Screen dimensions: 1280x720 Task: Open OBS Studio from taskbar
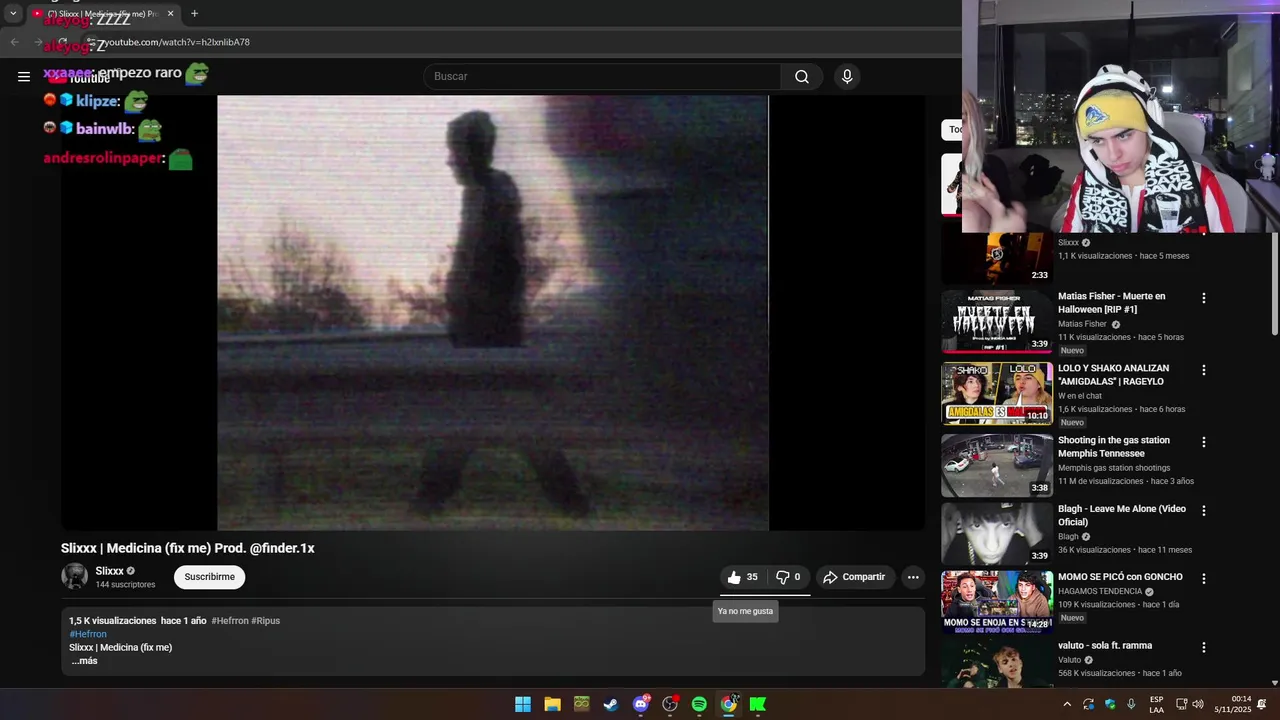pos(670,705)
